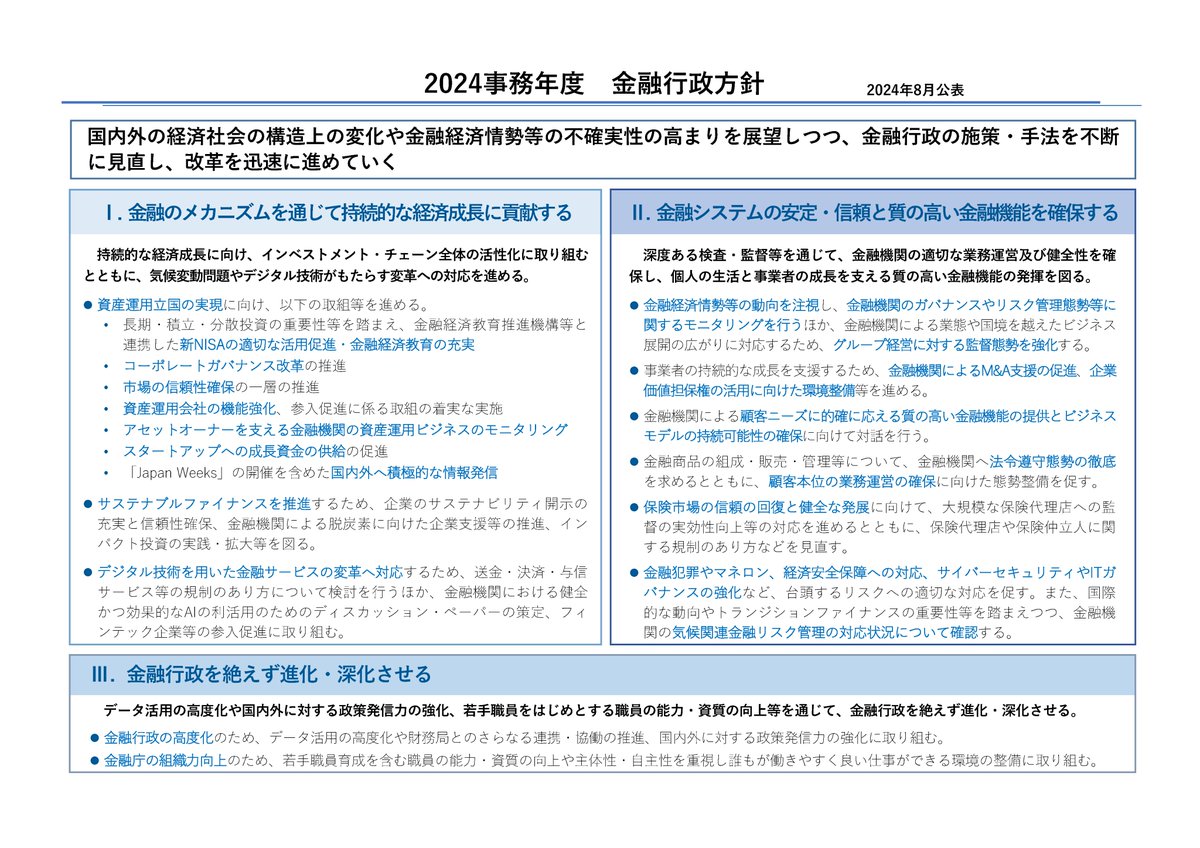Click the text "資産運用会社の機能強化"

[x=201, y=408]
